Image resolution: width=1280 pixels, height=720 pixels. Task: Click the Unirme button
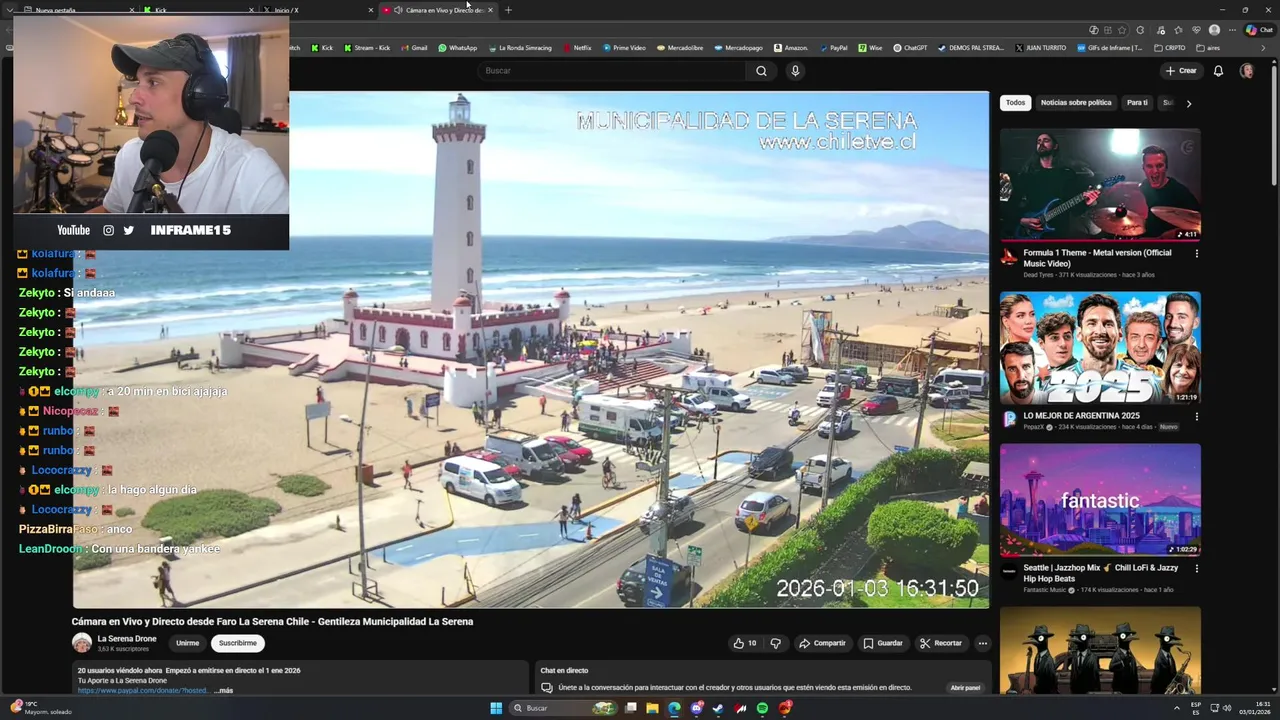pyautogui.click(x=187, y=643)
